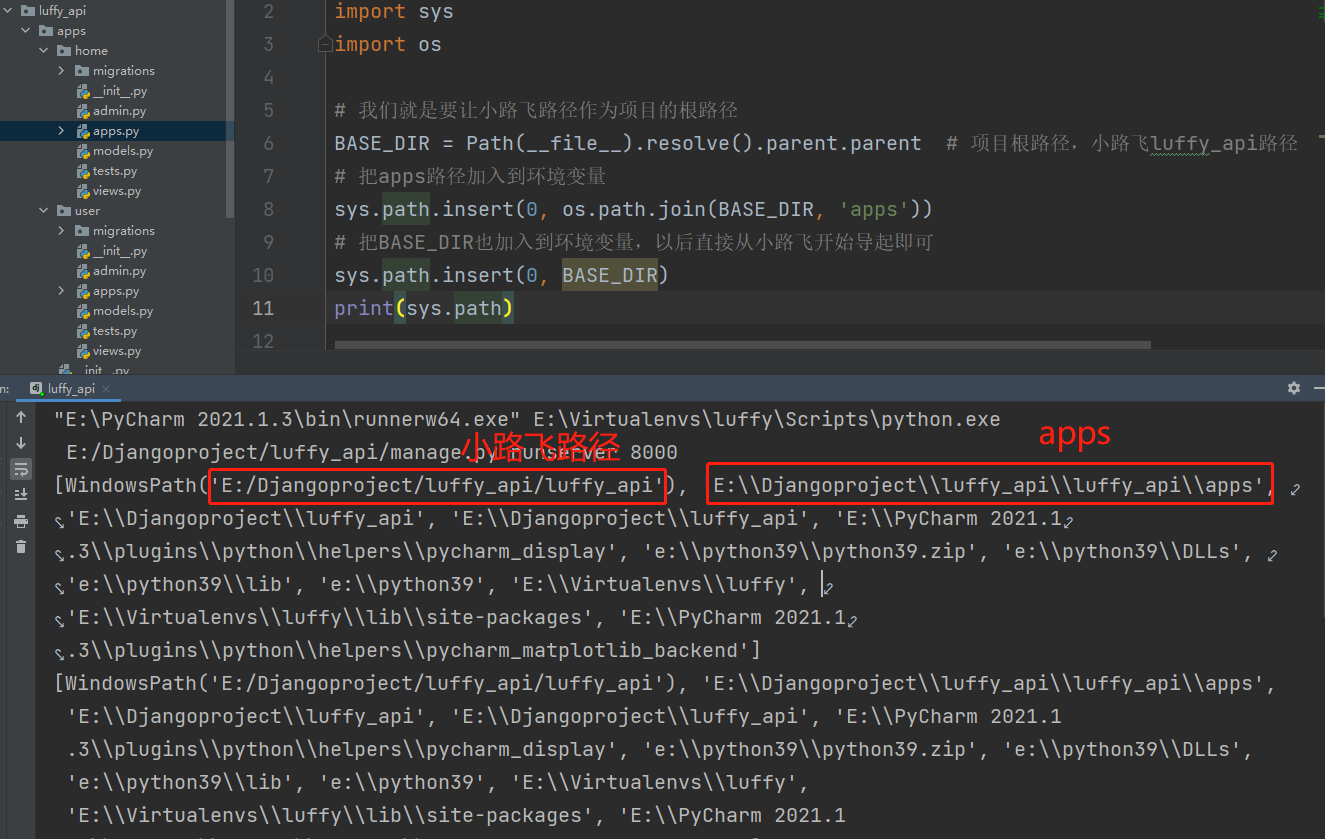Expand apps.py chevron under user
Image resolution: width=1325 pixels, height=839 pixels.
click(61, 291)
